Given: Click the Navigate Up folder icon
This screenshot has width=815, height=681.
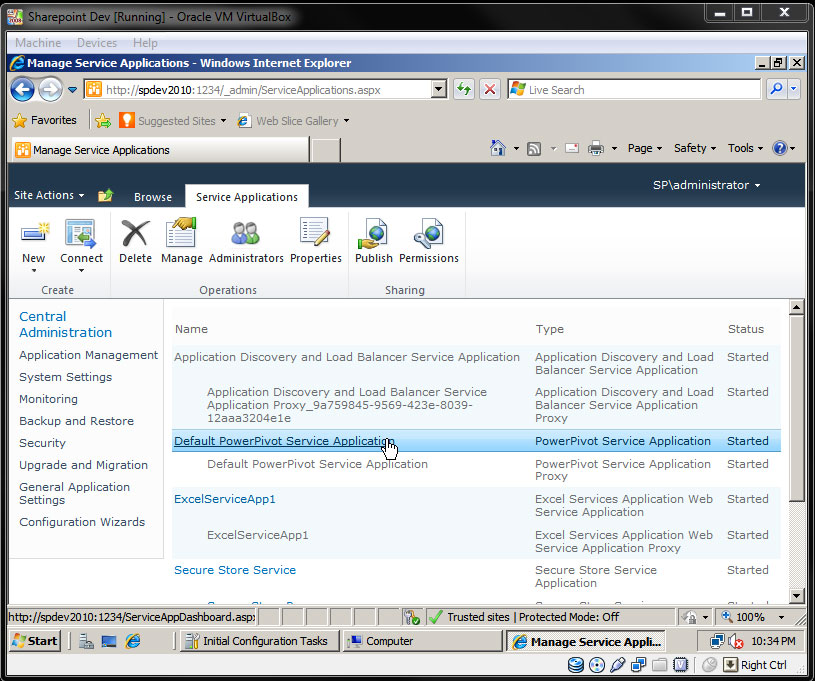Looking at the screenshot, I should (x=106, y=195).
